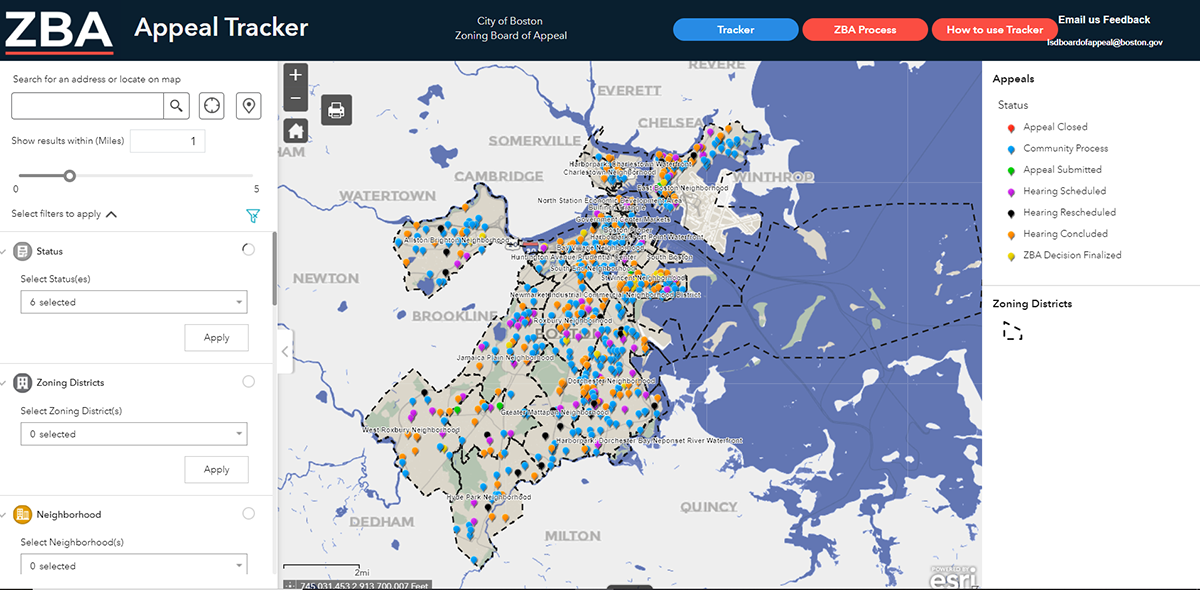Click the Email us Feedback link

(x=1104, y=20)
